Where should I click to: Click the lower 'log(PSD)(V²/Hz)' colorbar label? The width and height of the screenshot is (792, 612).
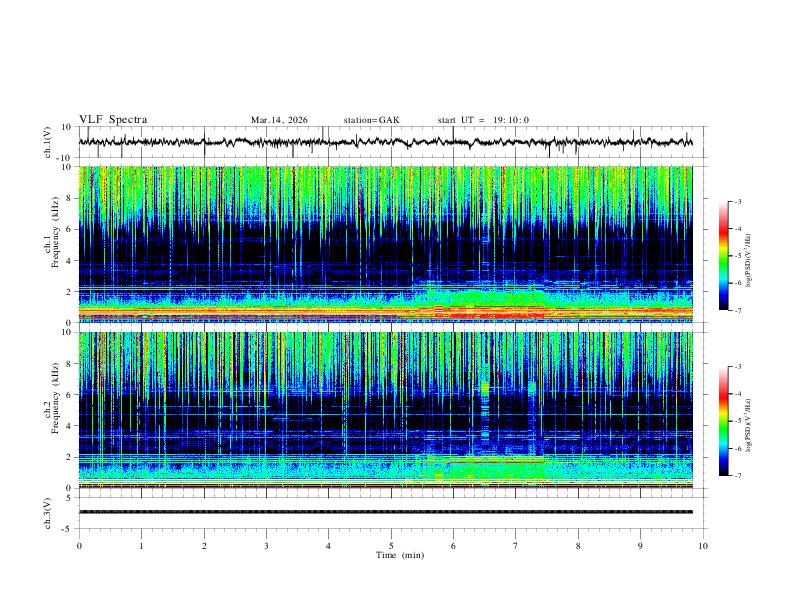(x=748, y=425)
